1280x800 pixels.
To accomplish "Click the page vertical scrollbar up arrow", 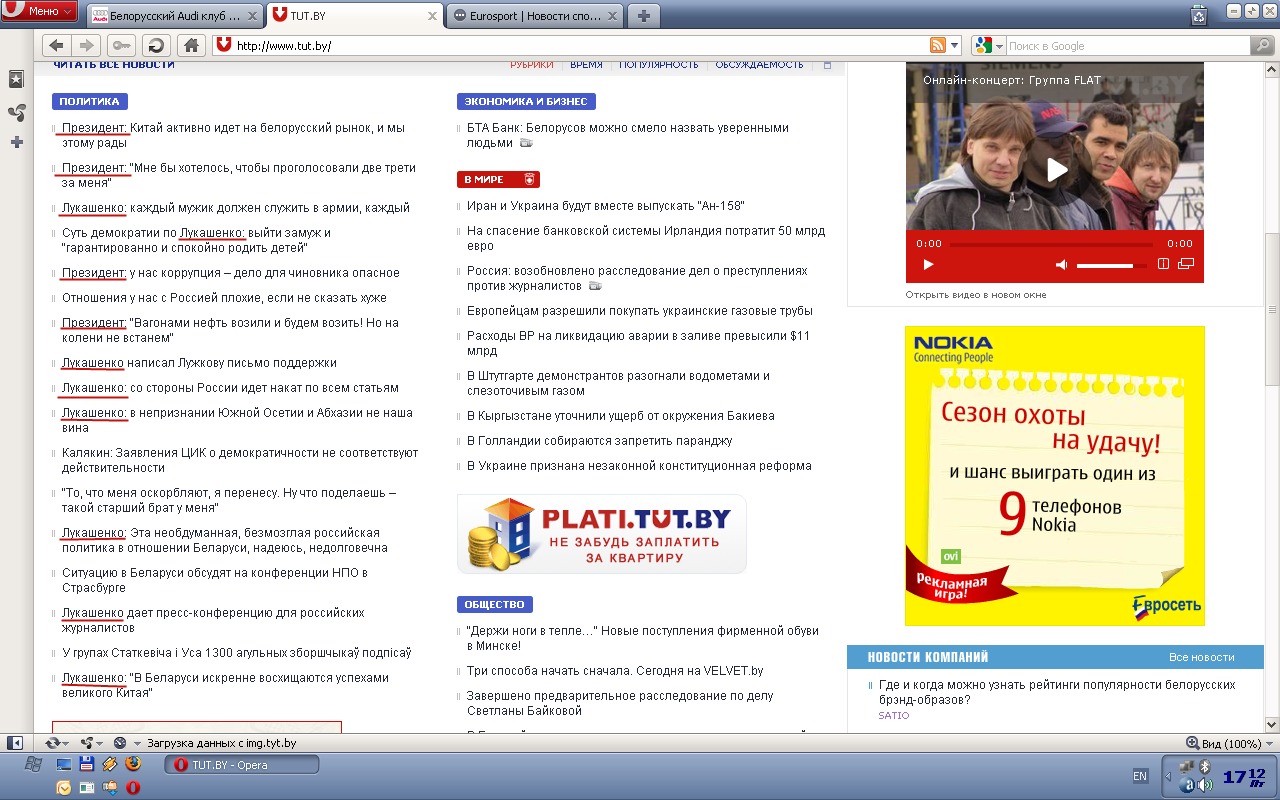I will coord(1272,69).
